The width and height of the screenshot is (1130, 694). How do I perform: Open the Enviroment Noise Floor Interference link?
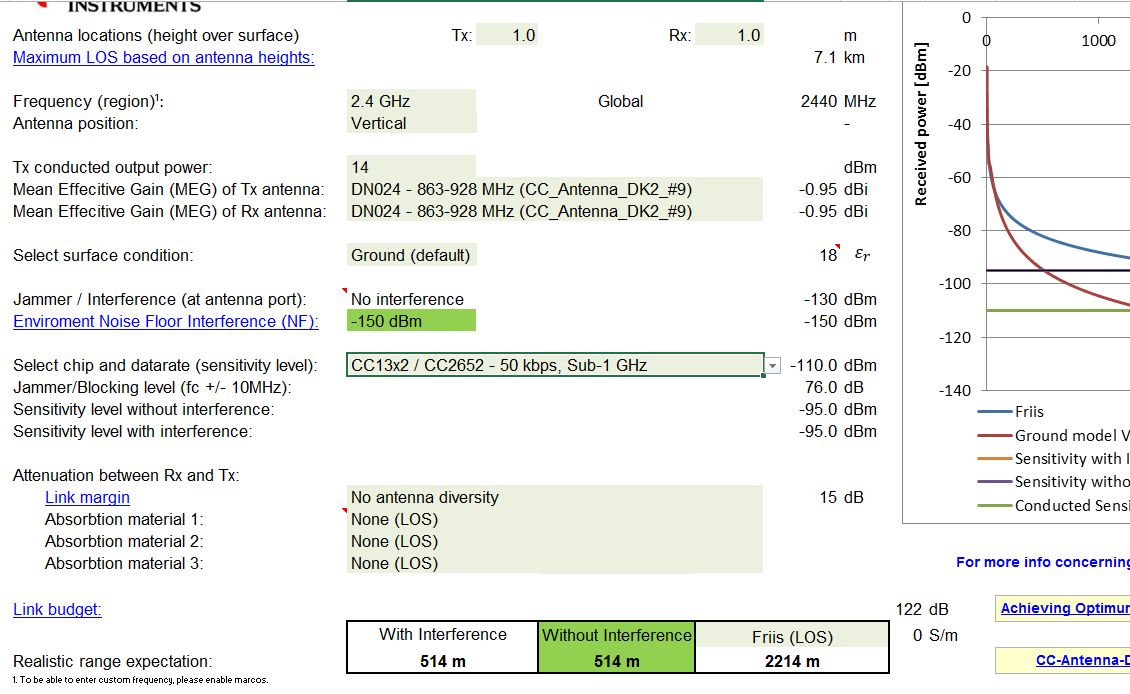coord(165,321)
